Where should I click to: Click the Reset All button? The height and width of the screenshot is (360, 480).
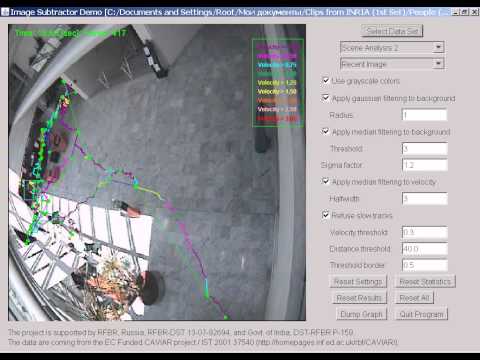[414, 298]
